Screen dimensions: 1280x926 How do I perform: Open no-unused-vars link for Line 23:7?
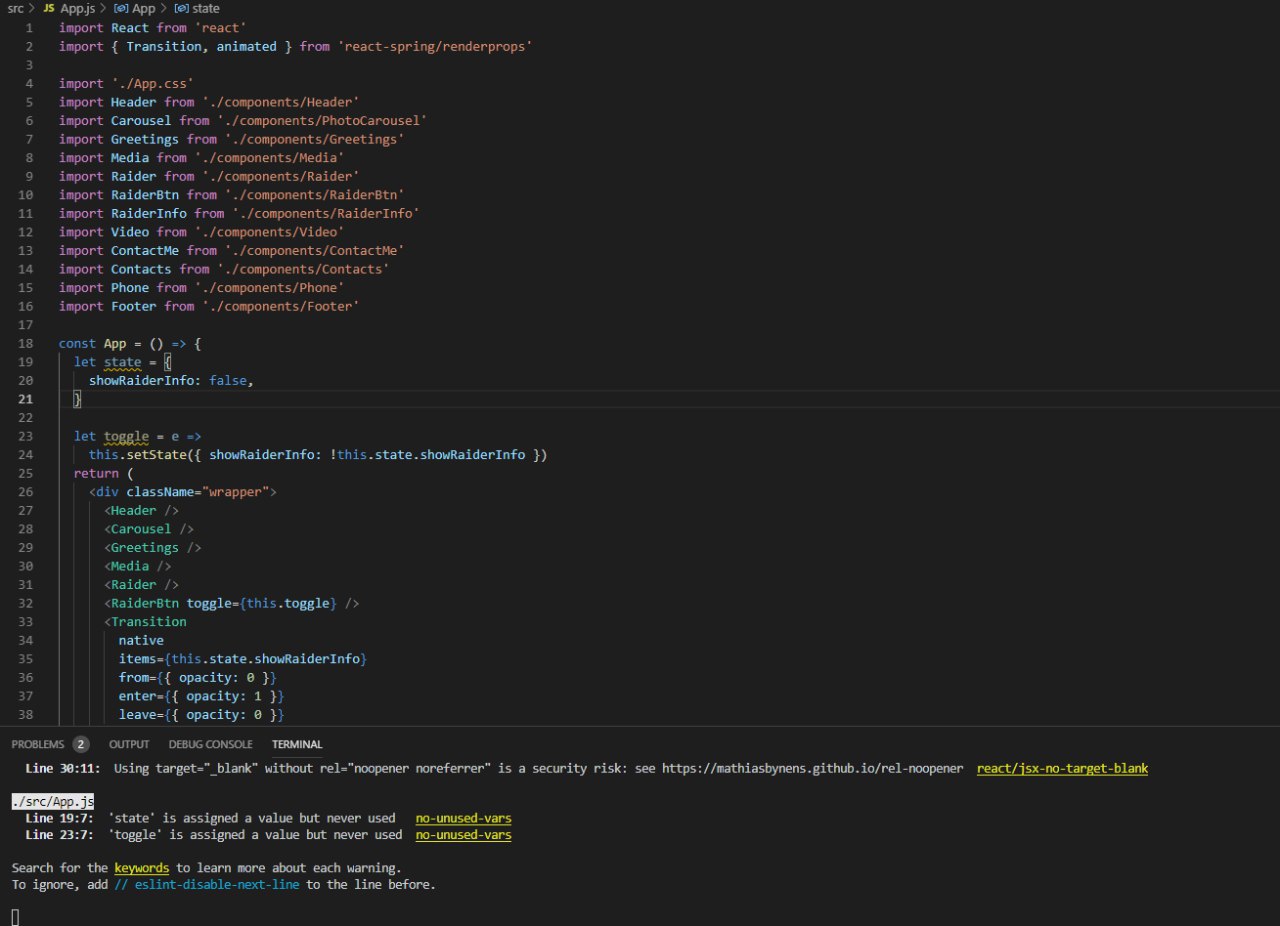click(x=463, y=835)
